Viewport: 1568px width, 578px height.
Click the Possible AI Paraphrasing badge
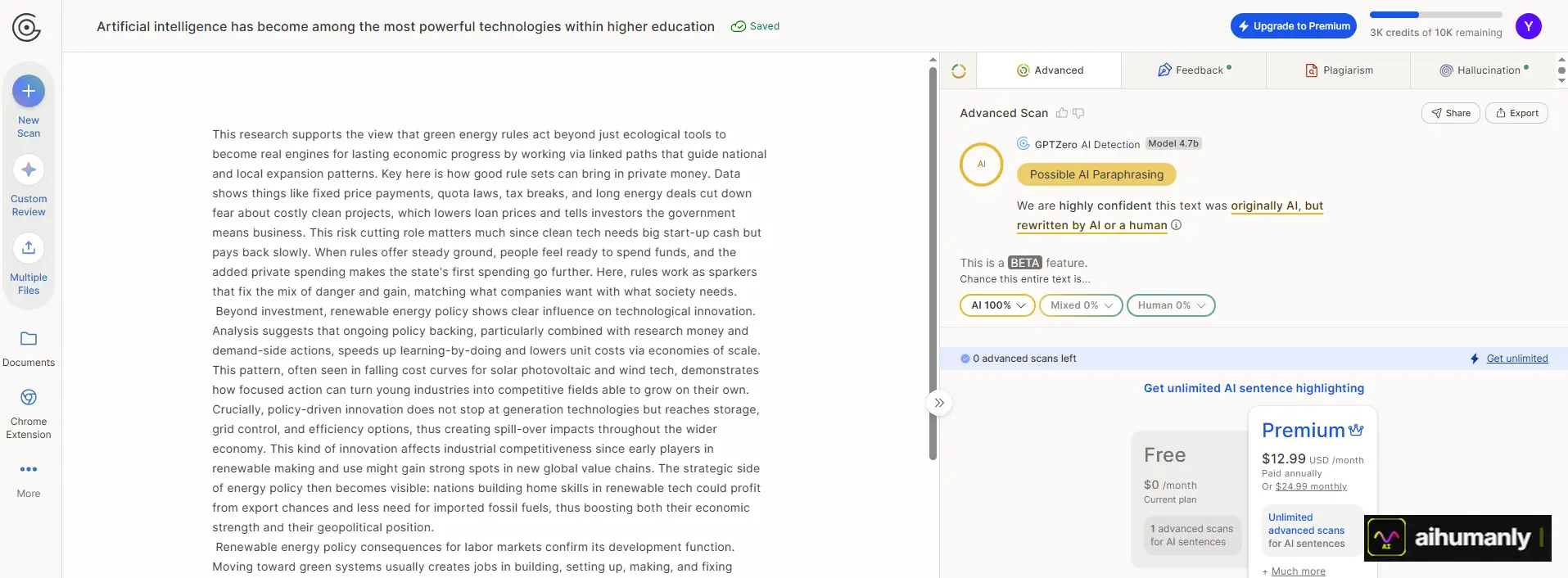pos(1096,174)
